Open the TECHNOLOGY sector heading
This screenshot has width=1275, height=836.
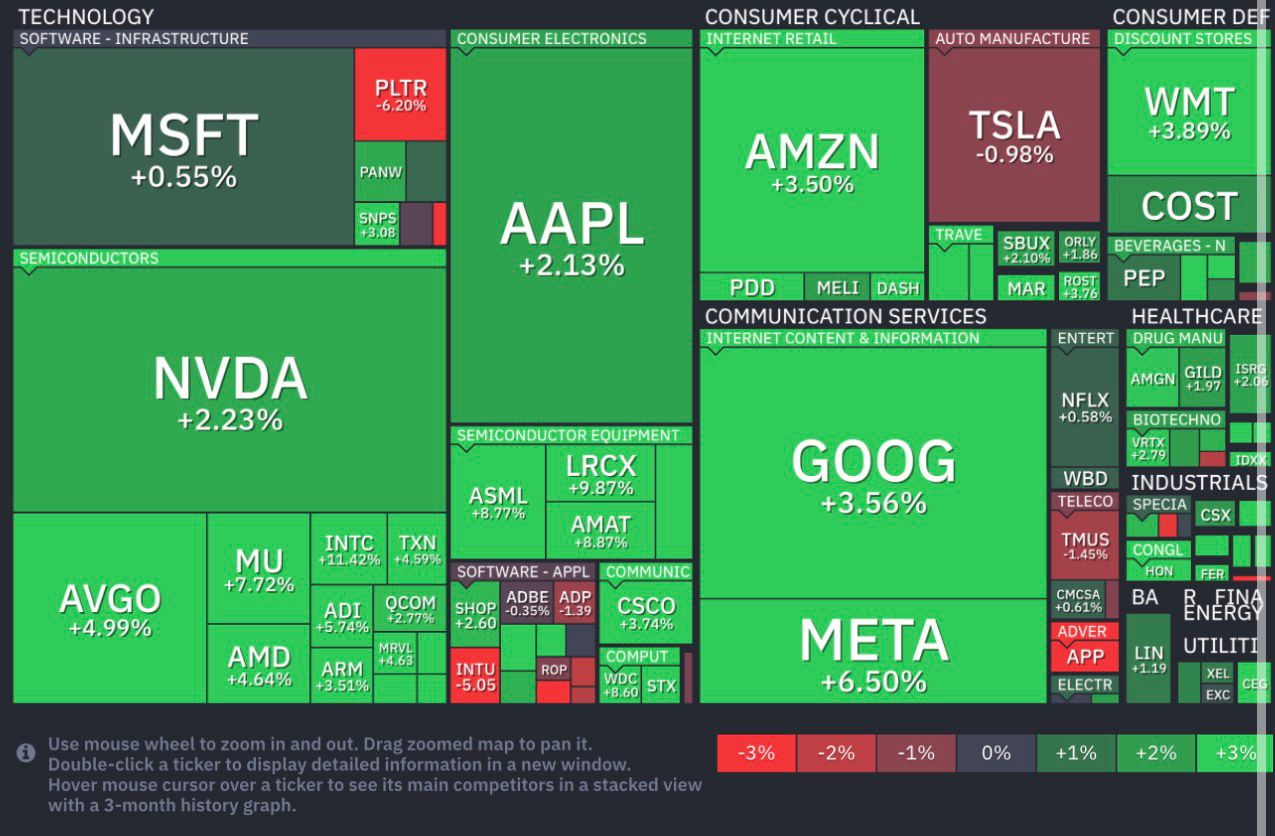[86, 17]
